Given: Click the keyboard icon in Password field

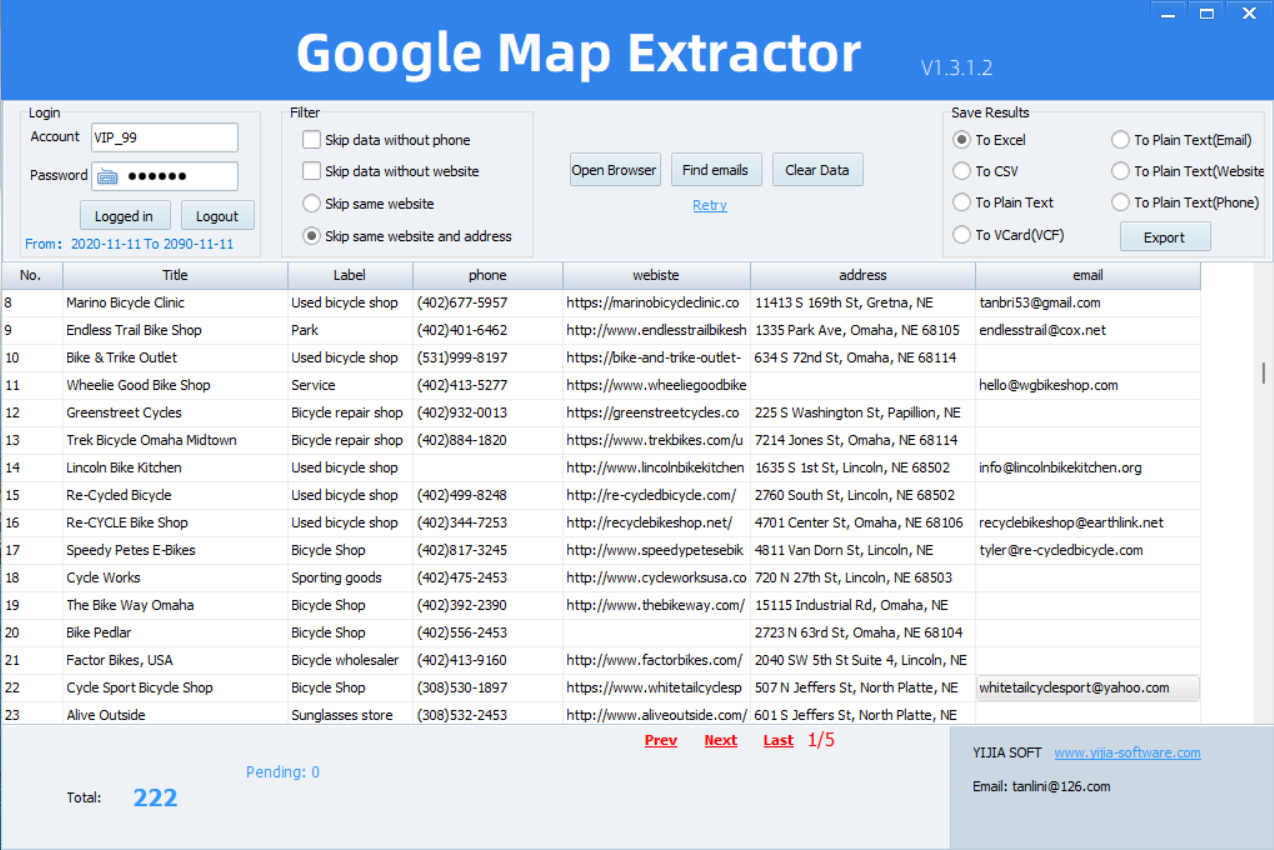Looking at the screenshot, I should click(x=107, y=176).
